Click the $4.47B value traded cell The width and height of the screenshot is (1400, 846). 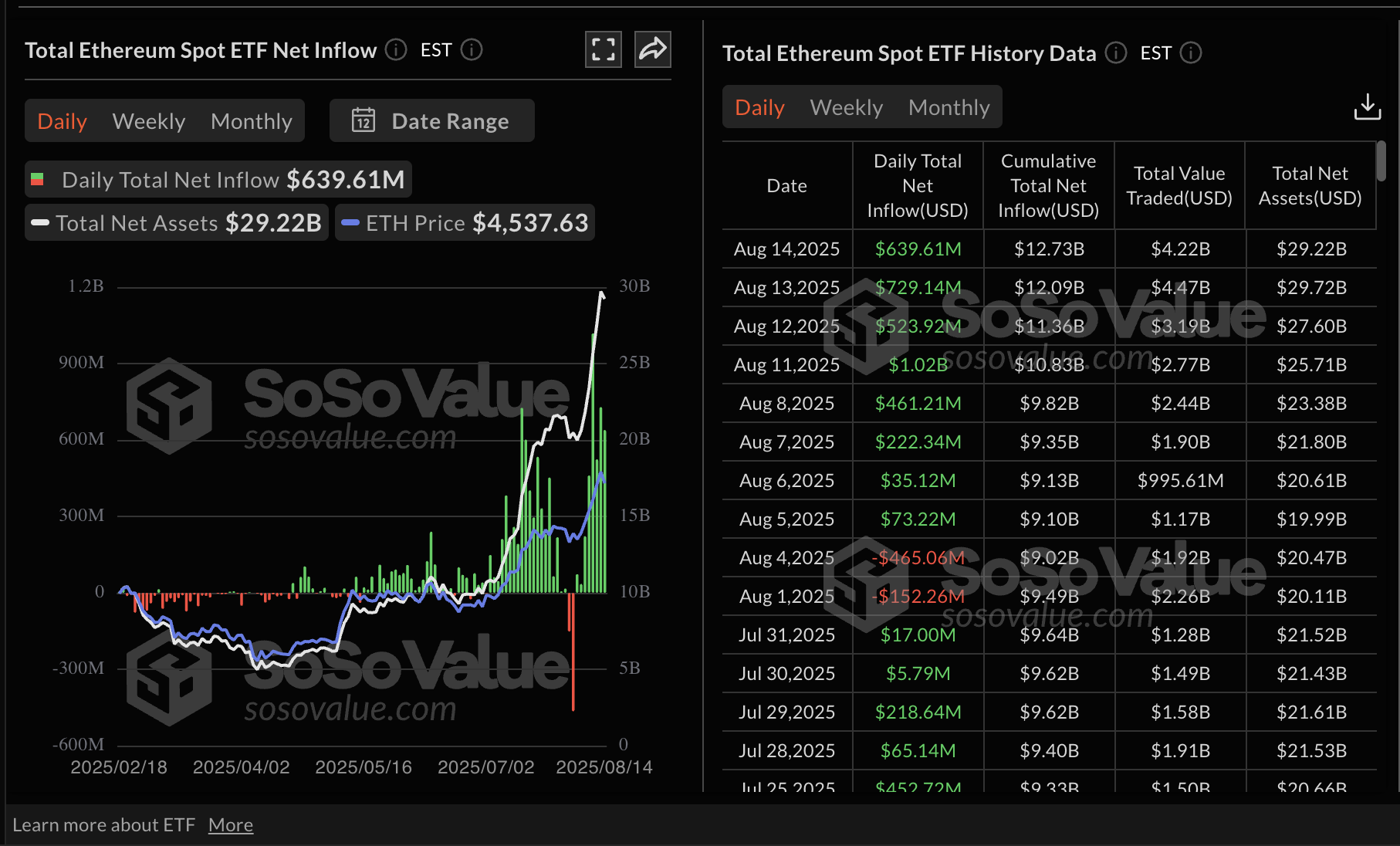click(x=1181, y=288)
